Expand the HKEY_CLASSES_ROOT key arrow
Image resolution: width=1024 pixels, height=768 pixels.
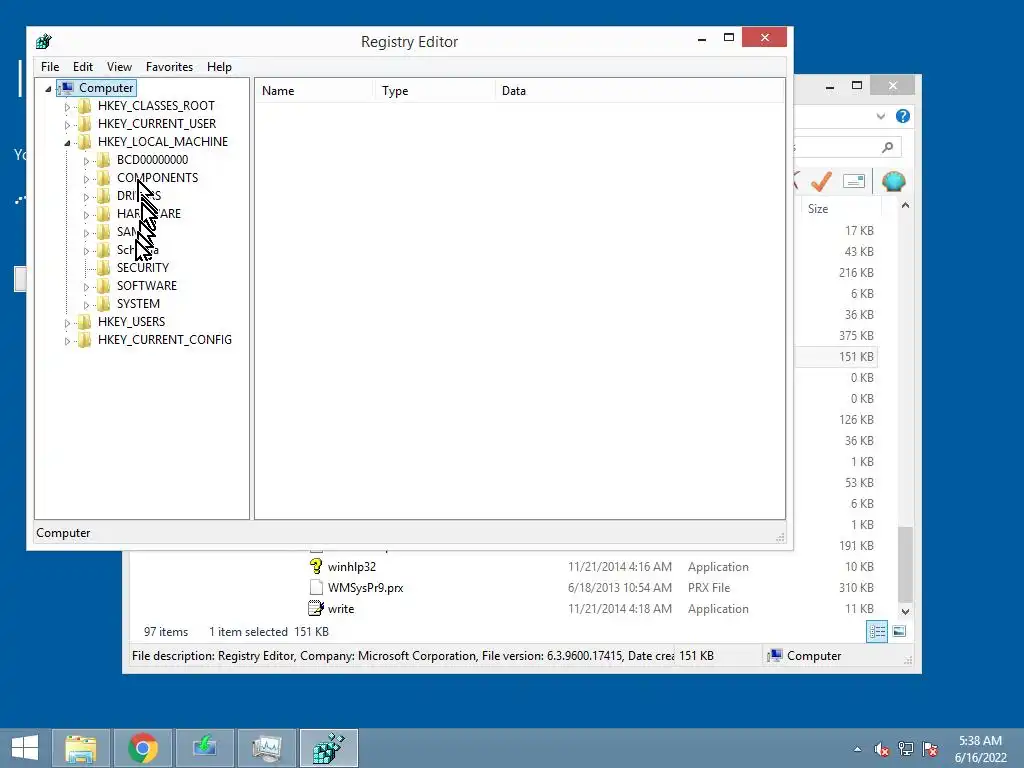(67, 106)
